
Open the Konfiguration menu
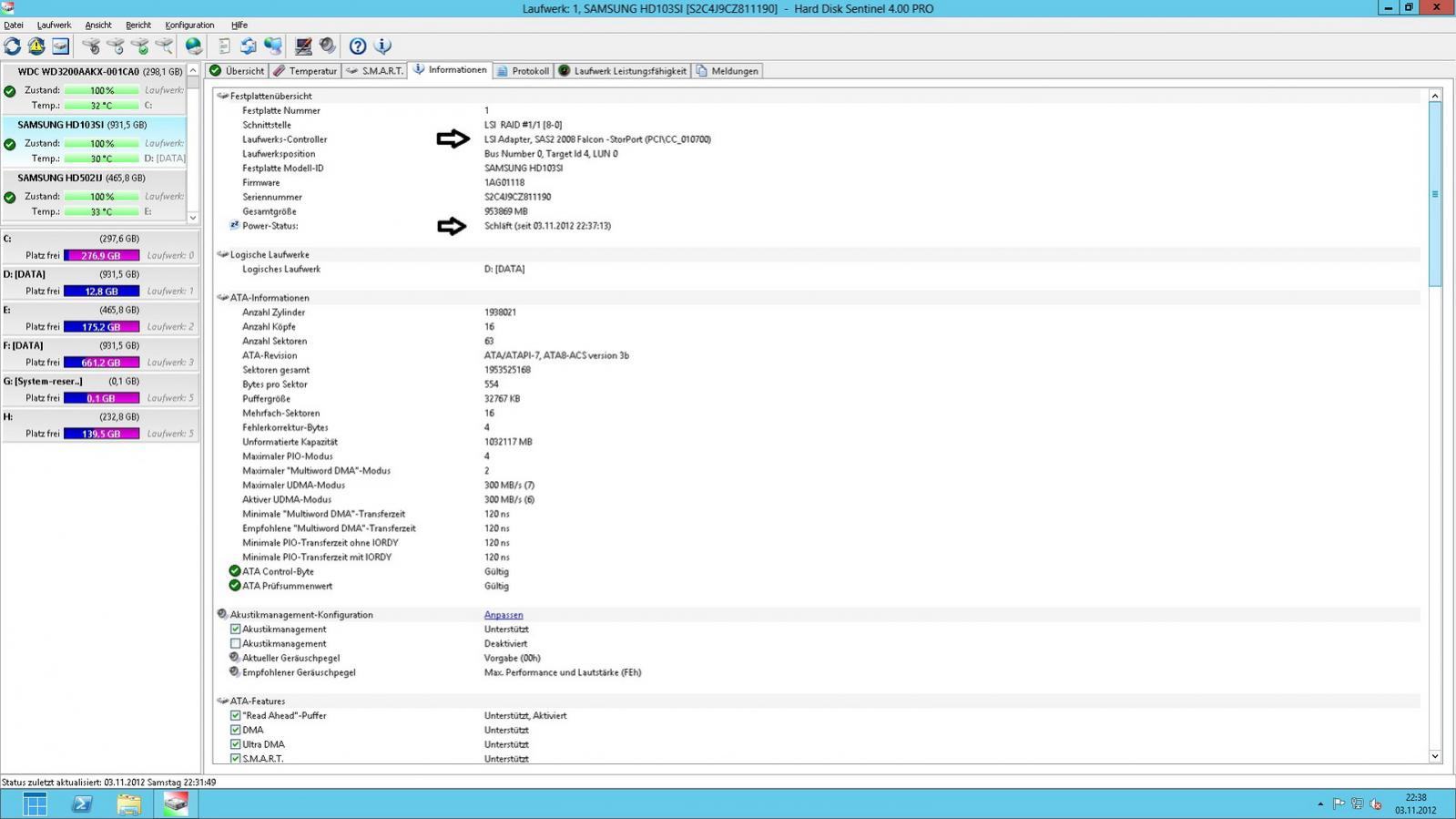point(189,25)
